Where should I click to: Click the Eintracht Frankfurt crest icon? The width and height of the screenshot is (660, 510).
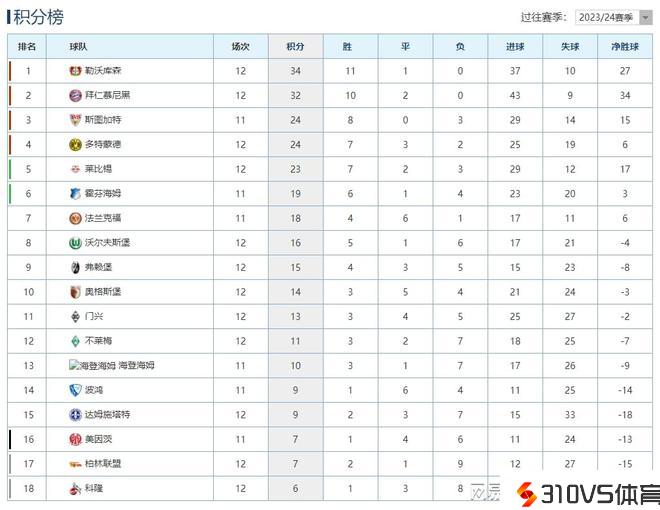pyautogui.click(x=75, y=218)
